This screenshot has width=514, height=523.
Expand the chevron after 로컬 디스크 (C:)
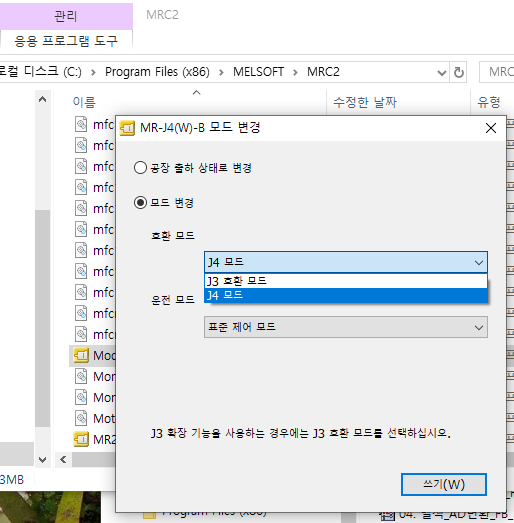[93, 72]
